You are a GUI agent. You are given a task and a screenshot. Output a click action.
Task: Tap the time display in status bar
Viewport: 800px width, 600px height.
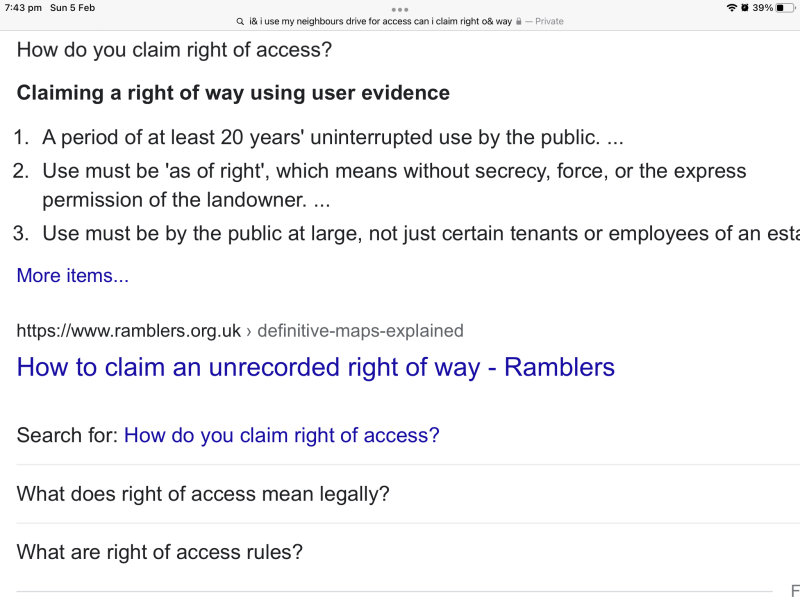coord(23,8)
